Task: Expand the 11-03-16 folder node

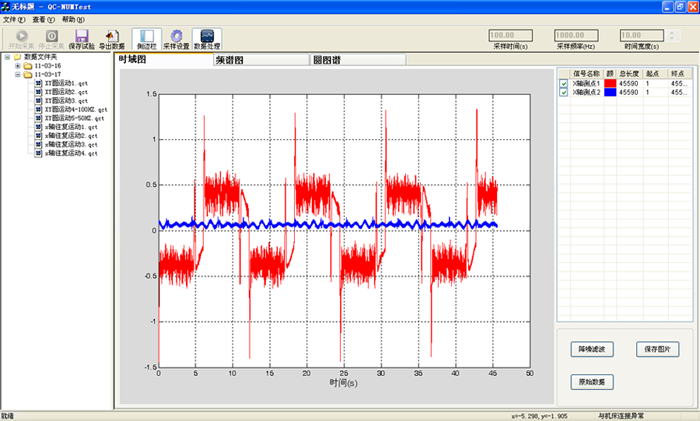Action: [x=17, y=65]
